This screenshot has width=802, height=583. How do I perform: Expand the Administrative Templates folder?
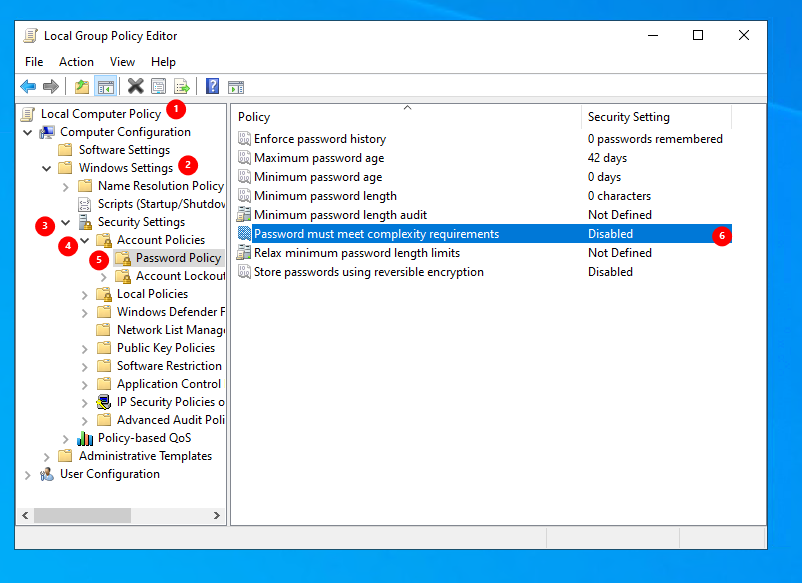pos(46,456)
